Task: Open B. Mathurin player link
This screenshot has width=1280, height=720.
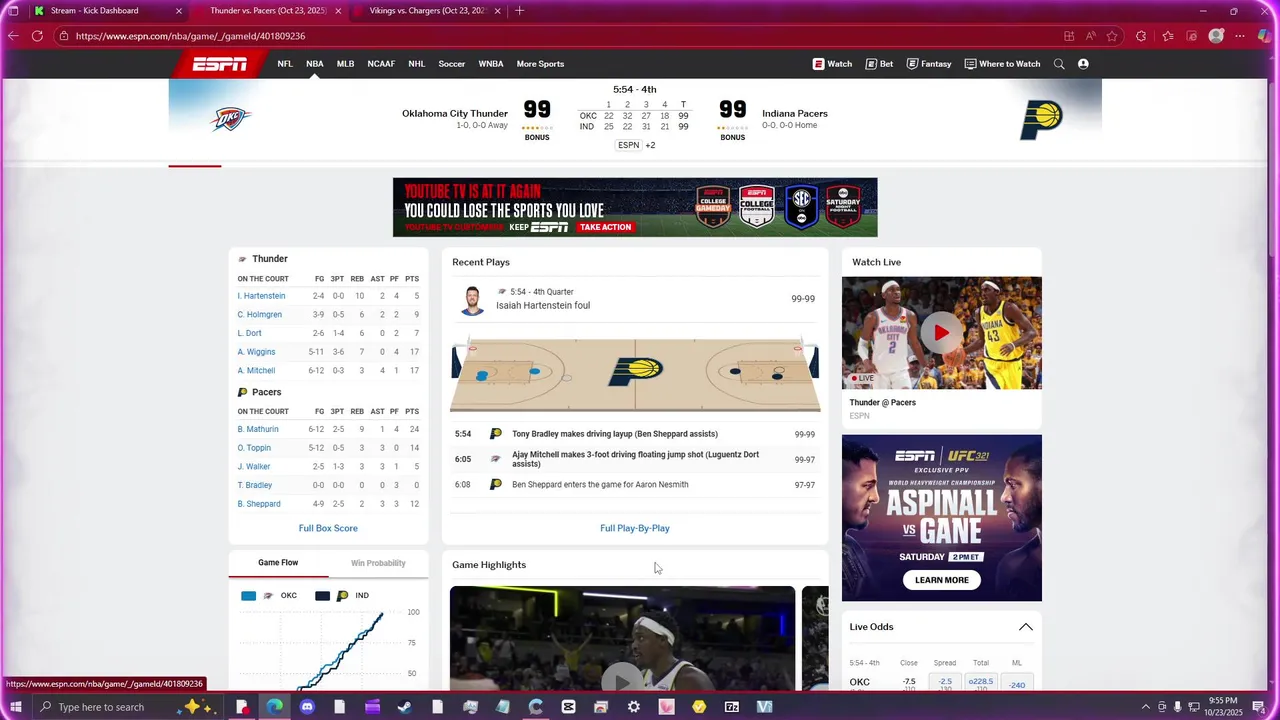Action: 258,430
